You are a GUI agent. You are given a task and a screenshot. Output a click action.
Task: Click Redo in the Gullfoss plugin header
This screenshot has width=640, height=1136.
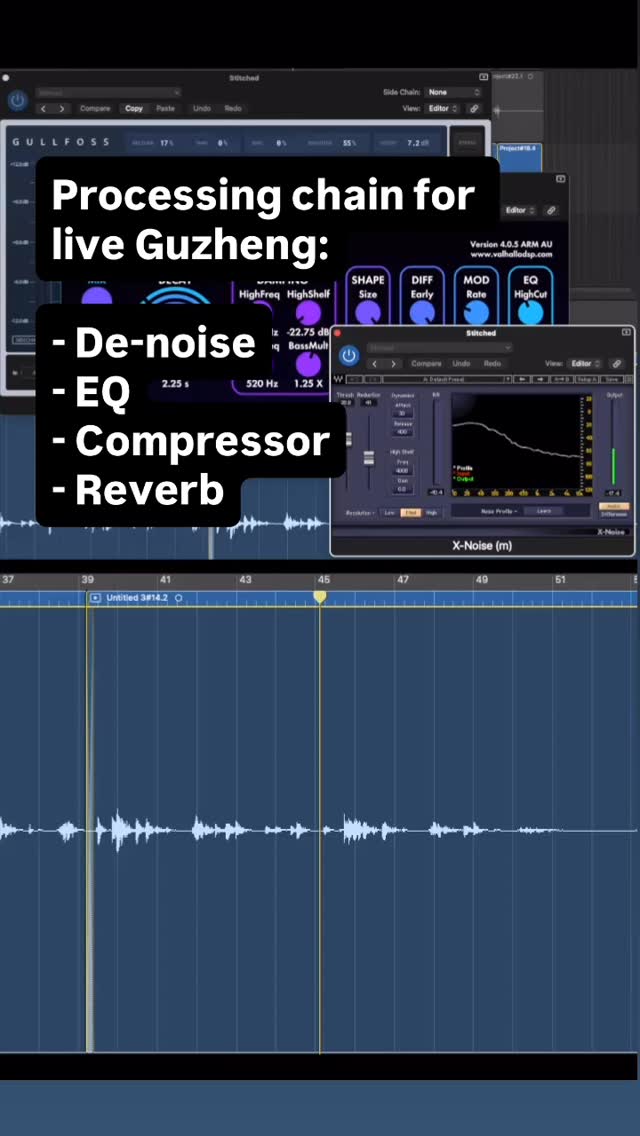[233, 109]
